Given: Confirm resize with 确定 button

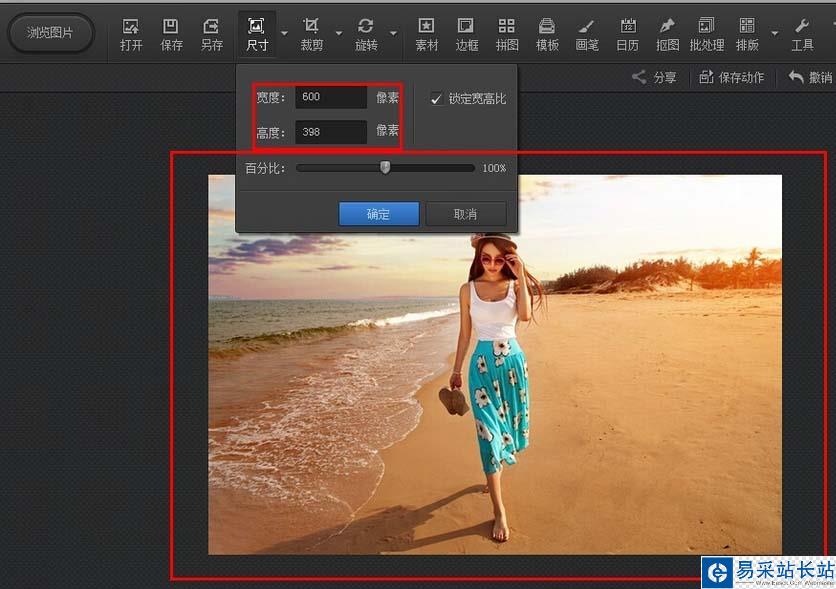Looking at the screenshot, I should pyautogui.click(x=379, y=214).
